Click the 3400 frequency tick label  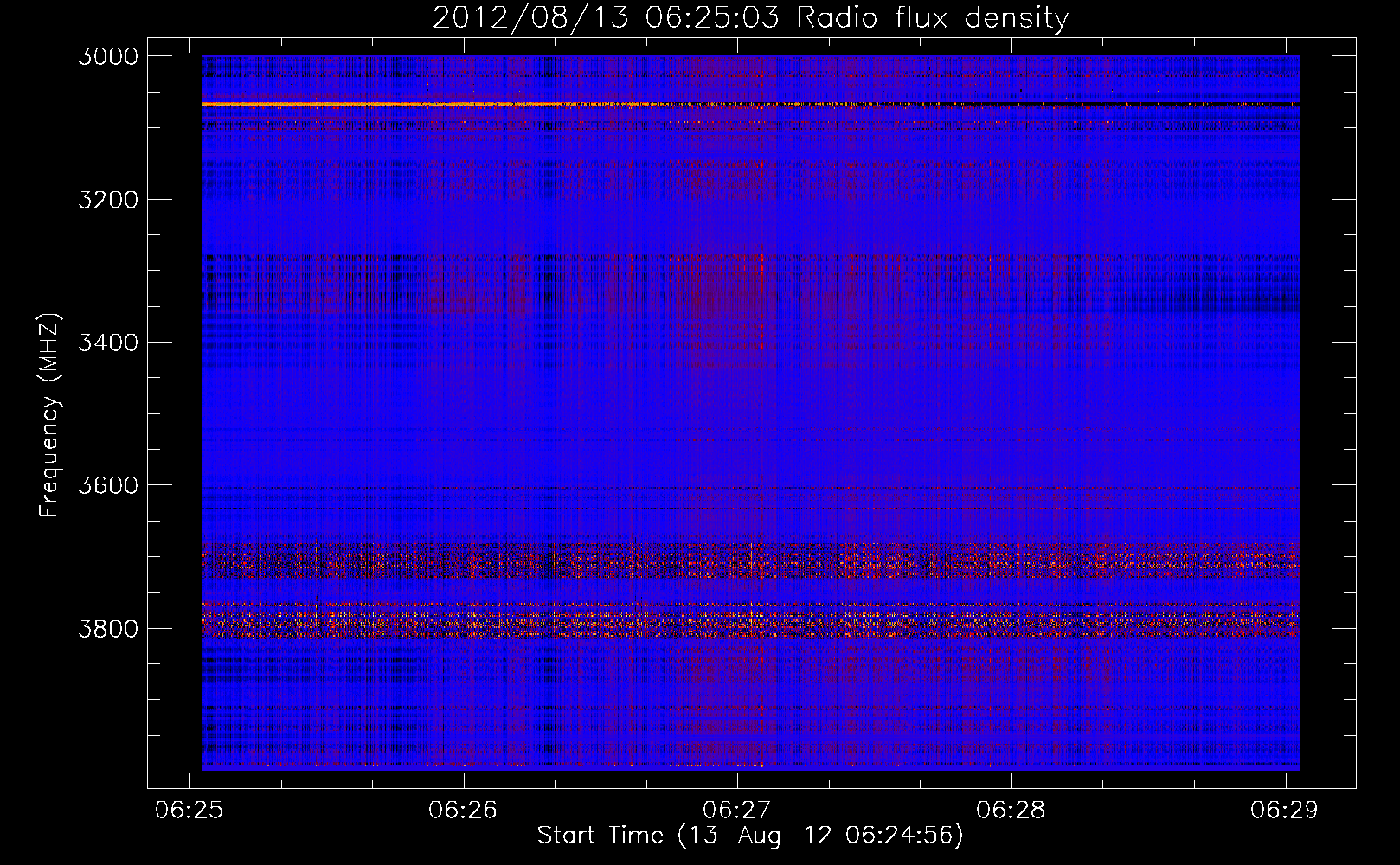(108, 343)
